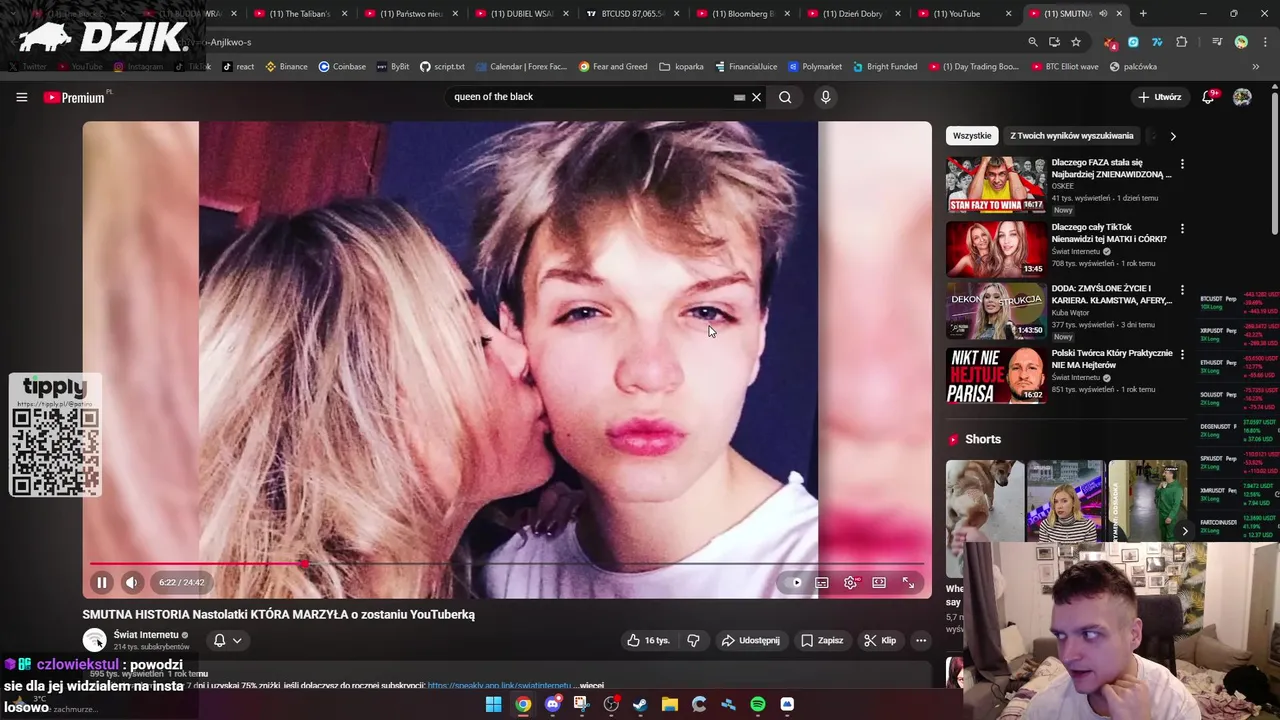Click the Utwórz create button
This screenshot has width=1280, height=720.
[1160, 97]
